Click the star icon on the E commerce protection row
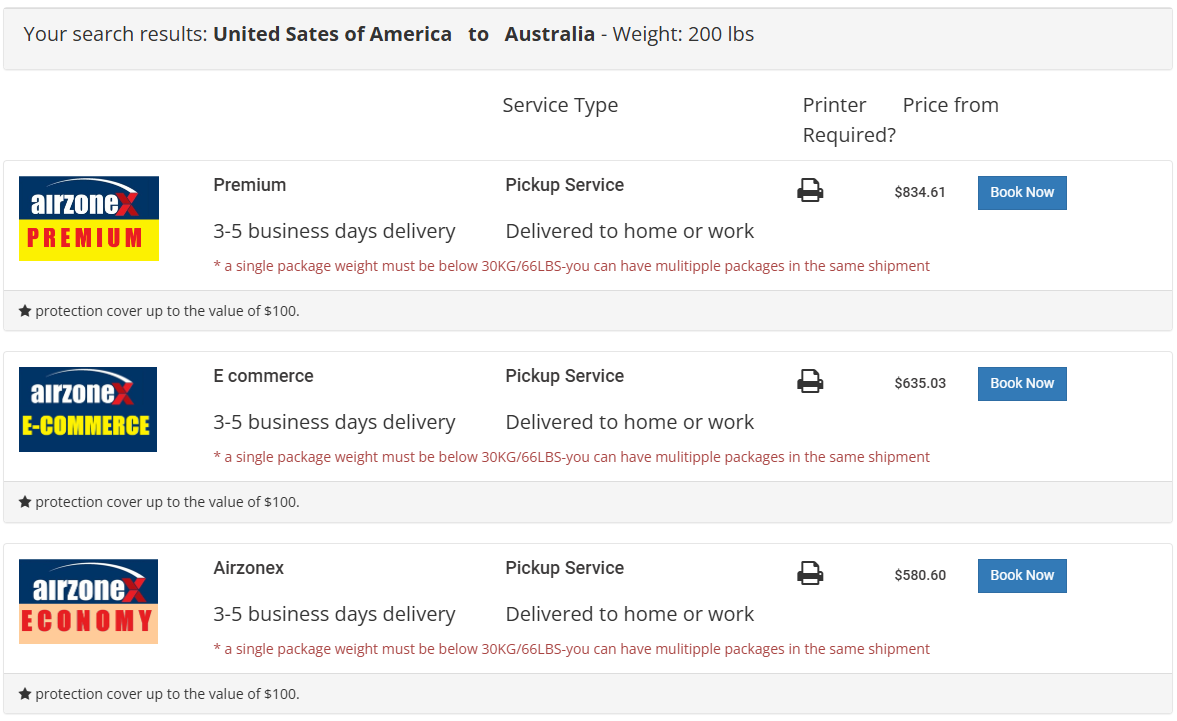 24,501
